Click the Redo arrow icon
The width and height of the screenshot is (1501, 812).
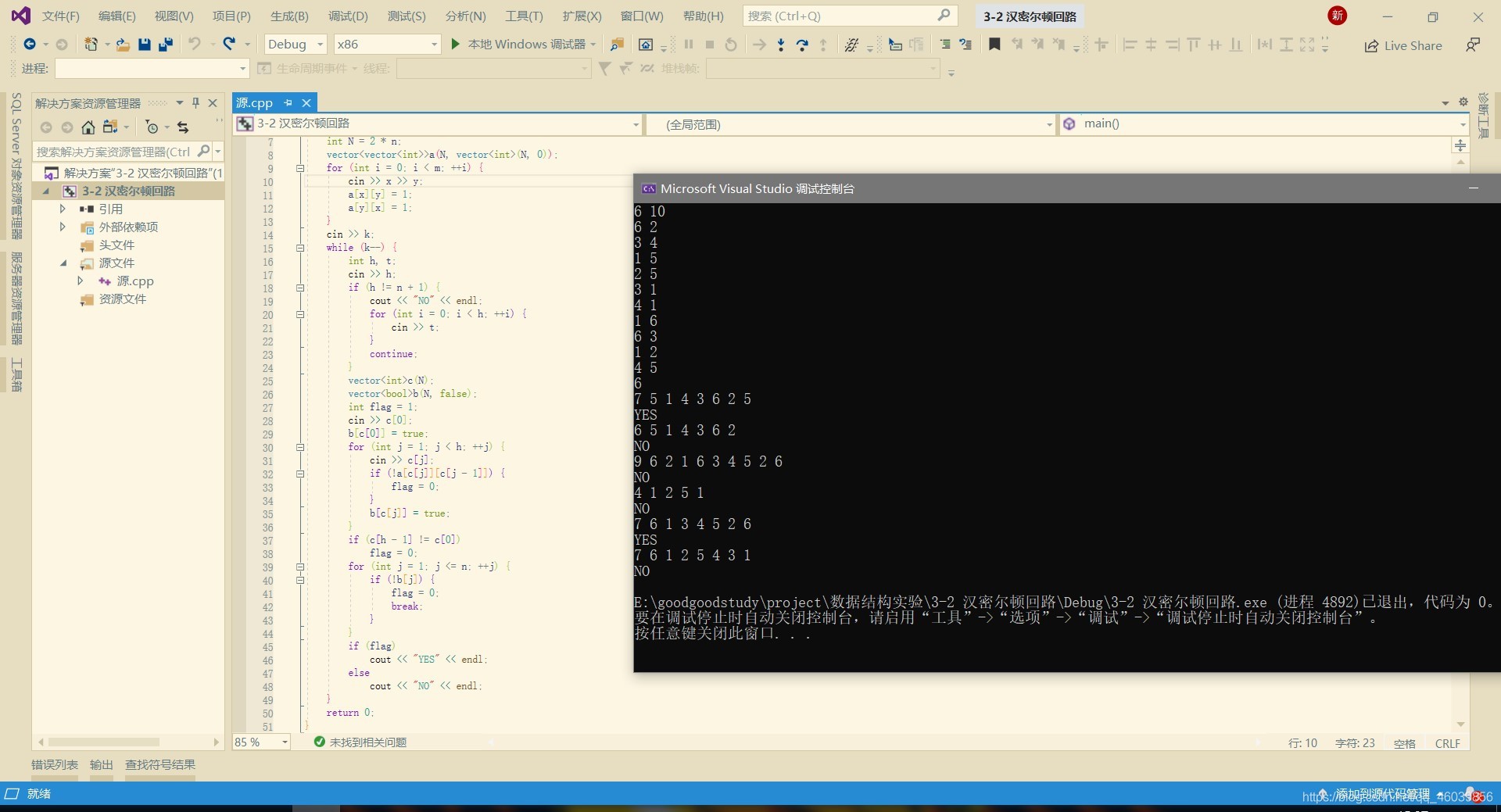(229, 45)
